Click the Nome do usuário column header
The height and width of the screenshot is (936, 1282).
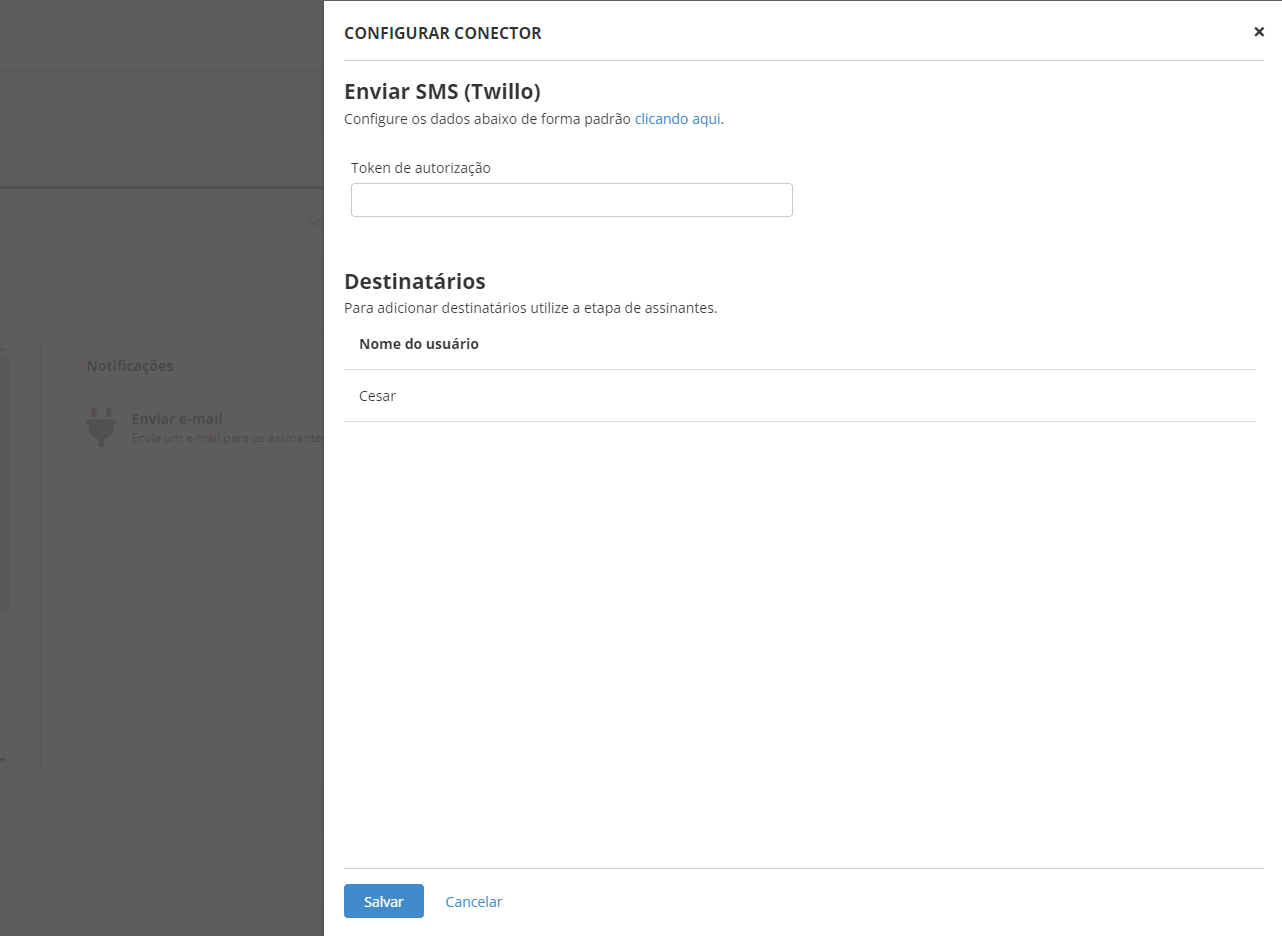419,344
